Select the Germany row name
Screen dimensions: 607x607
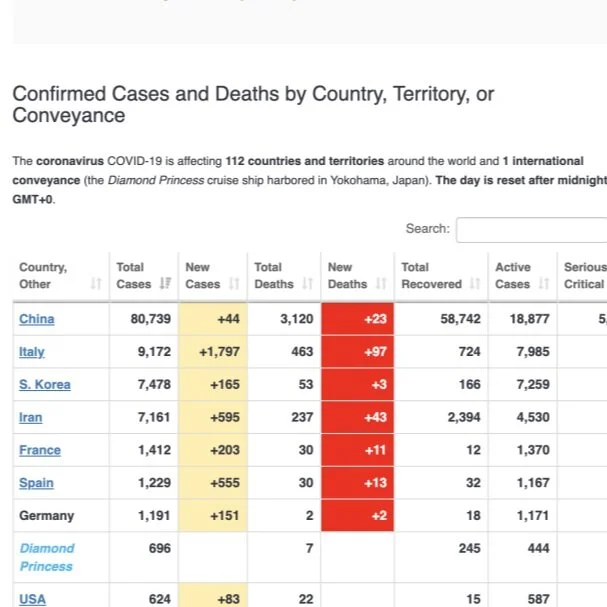click(46, 516)
